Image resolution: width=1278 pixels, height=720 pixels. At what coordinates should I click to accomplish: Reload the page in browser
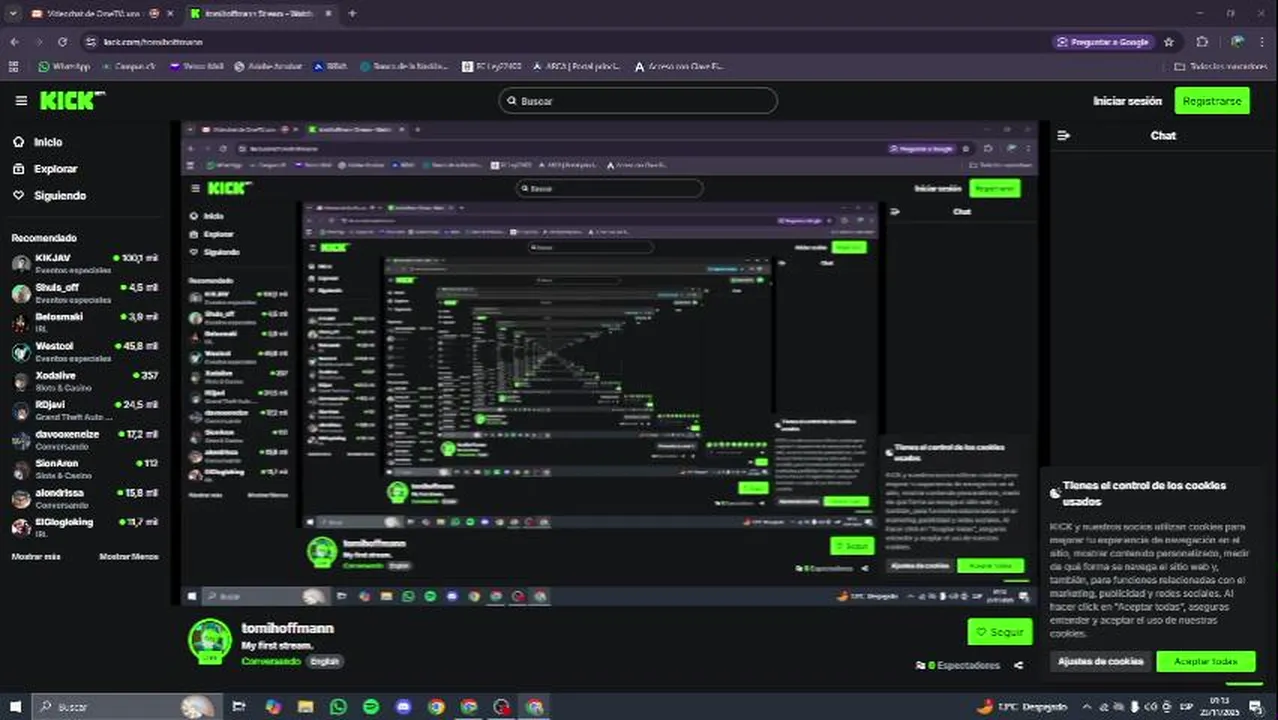(62, 42)
